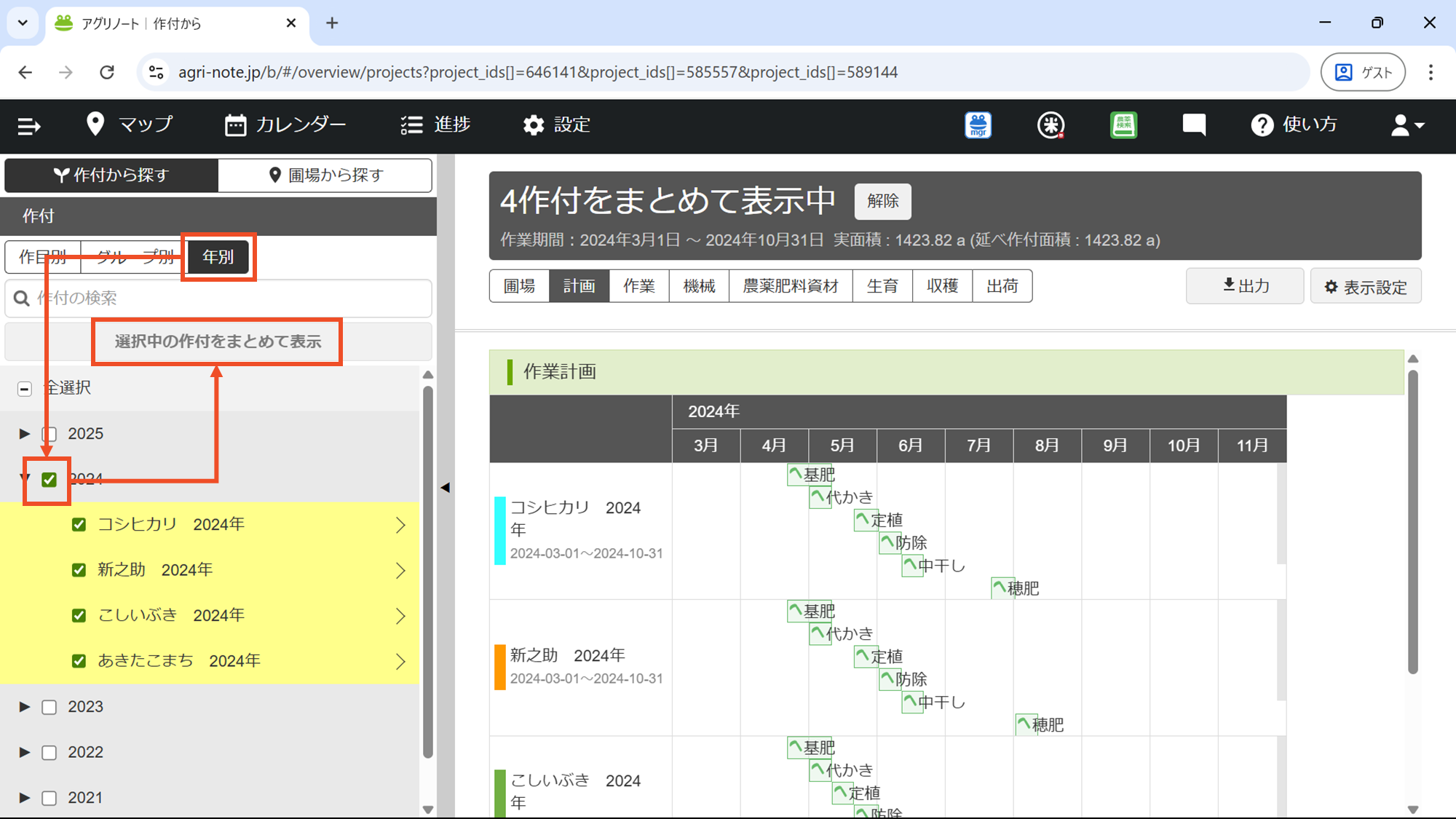Open the 生育 tab
Viewport: 1456px width, 819px height.
click(x=882, y=286)
